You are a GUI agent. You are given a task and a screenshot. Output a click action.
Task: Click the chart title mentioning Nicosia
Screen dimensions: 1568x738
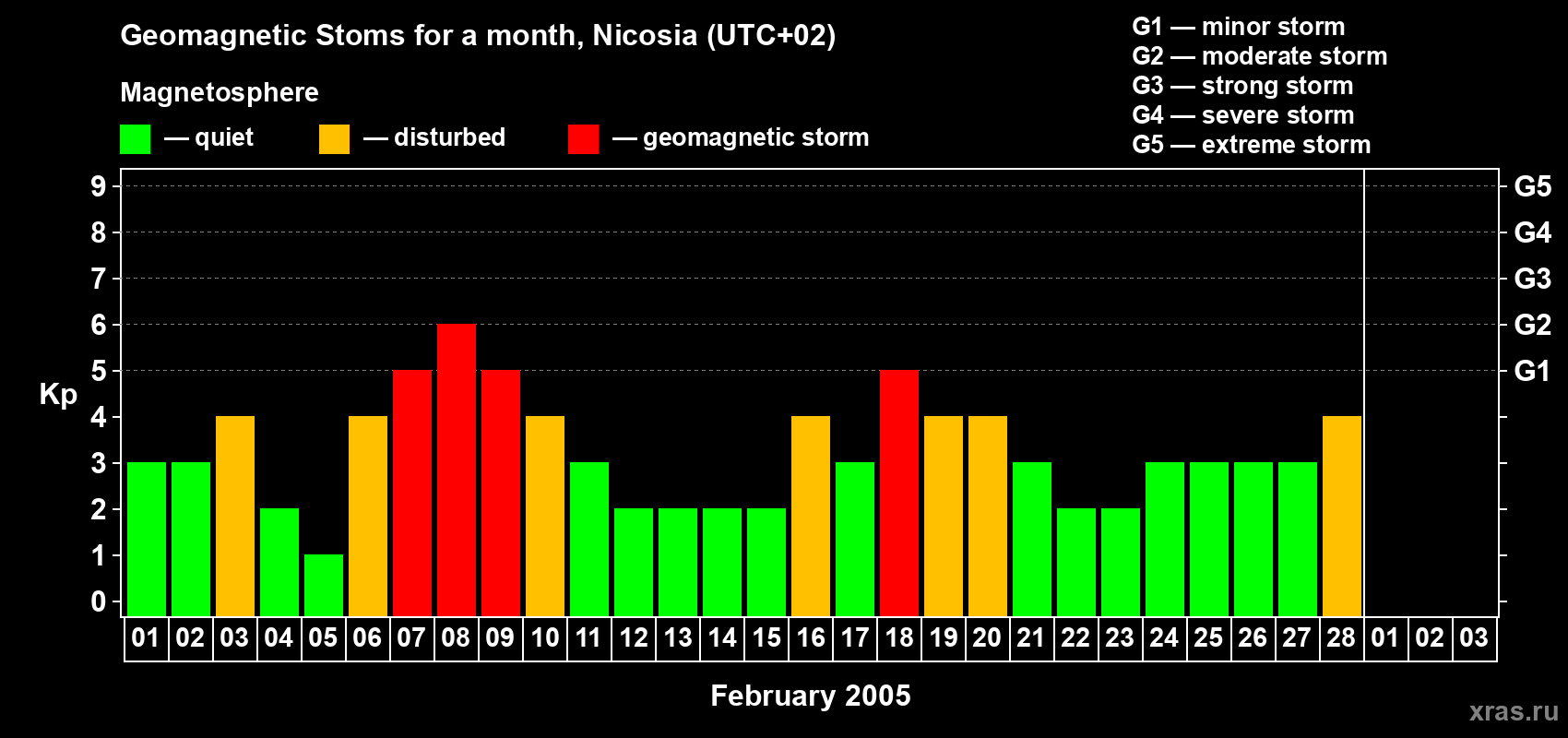[478, 36]
